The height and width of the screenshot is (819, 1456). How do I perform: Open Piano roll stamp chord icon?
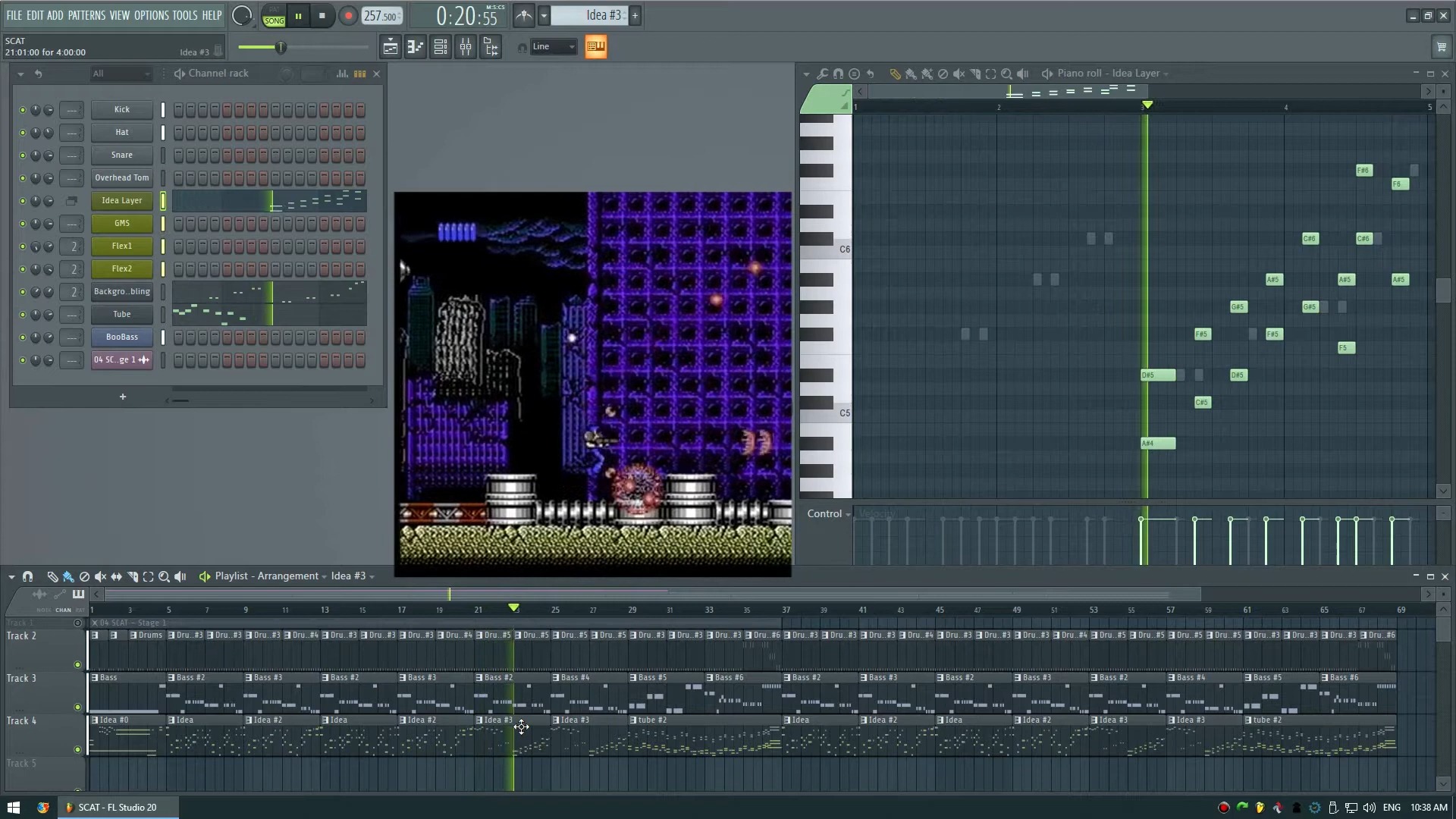pyautogui.click(x=854, y=74)
